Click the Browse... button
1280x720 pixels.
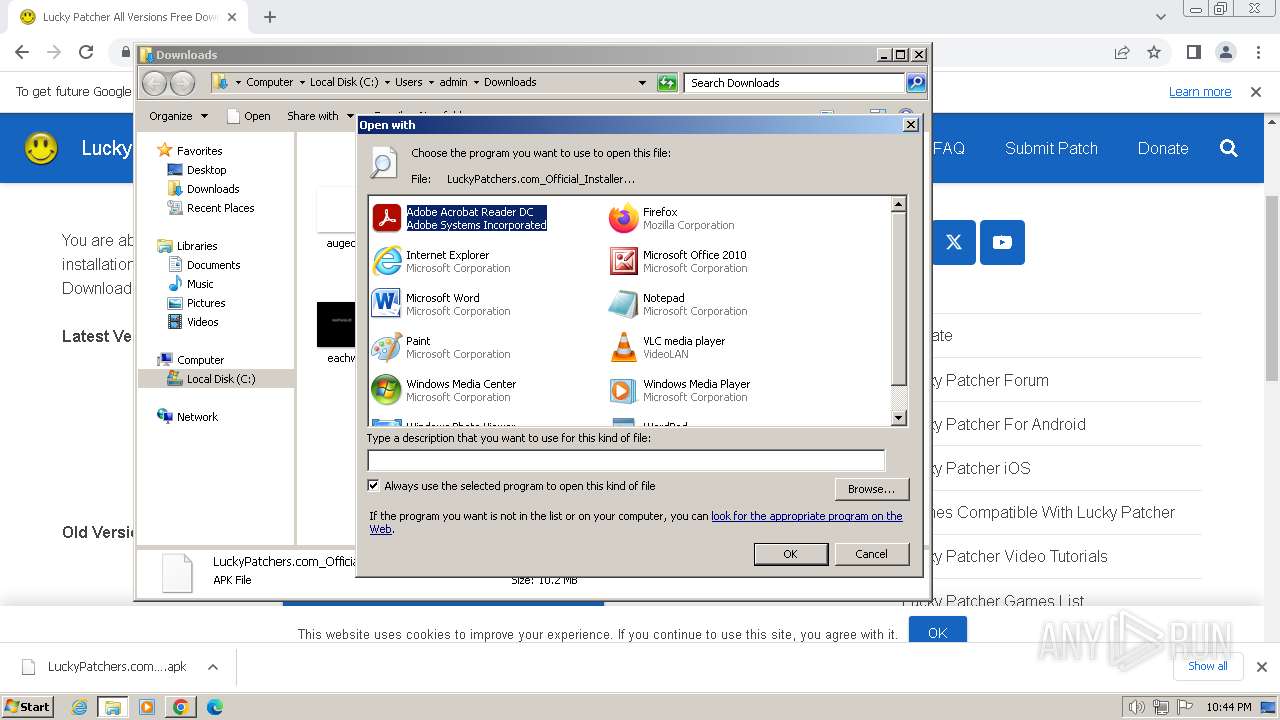click(871, 489)
